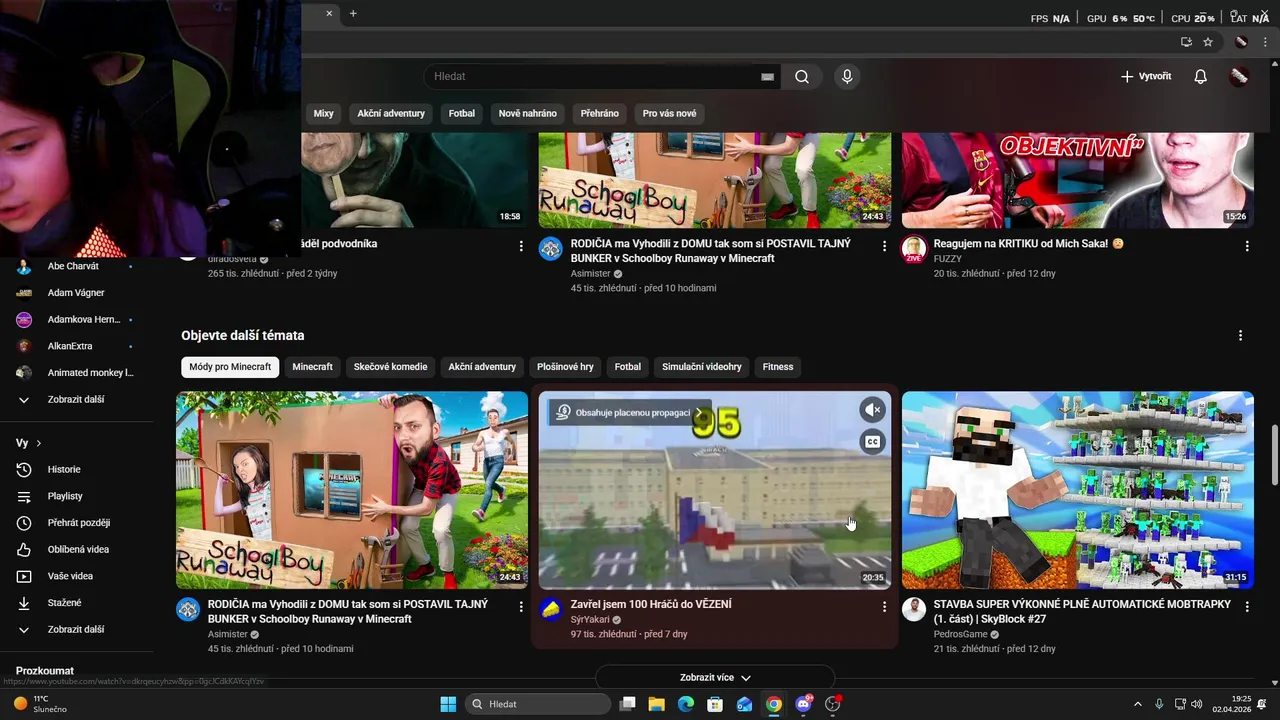
Task: Open a new browser tab
Action: 353,13
